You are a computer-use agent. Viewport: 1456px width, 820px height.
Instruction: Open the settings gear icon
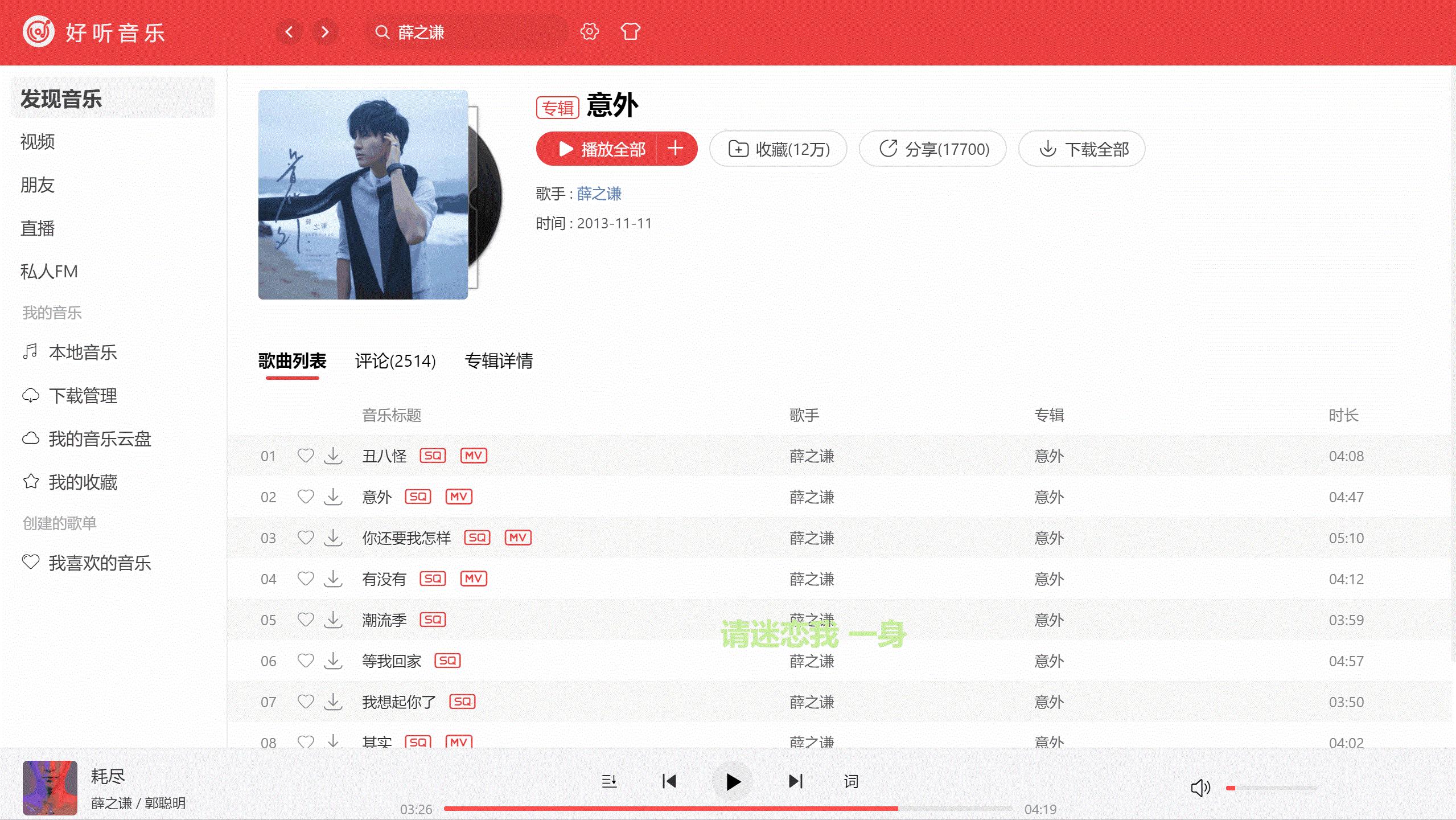[590, 32]
